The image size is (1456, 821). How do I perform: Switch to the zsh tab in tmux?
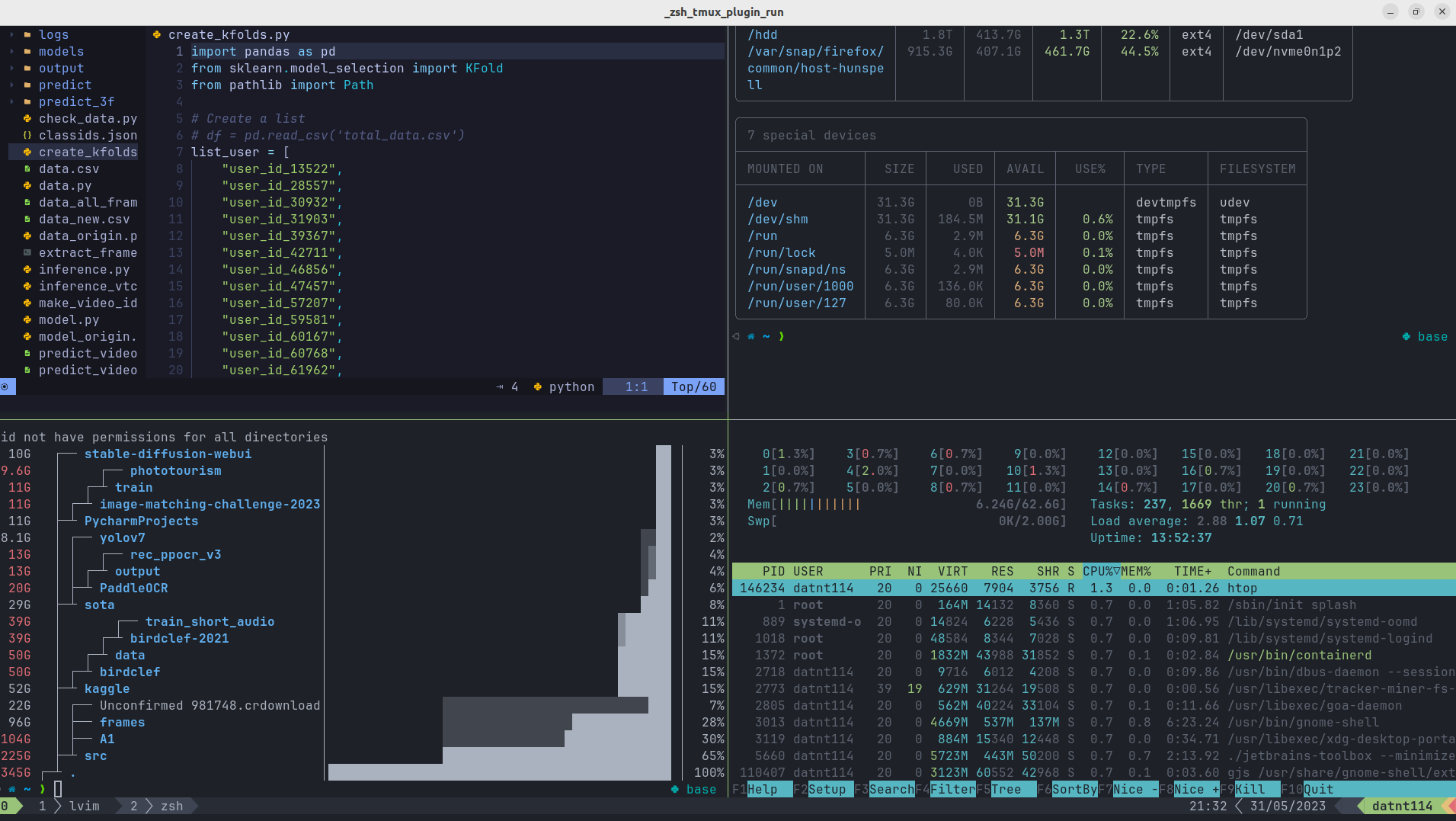(171, 806)
